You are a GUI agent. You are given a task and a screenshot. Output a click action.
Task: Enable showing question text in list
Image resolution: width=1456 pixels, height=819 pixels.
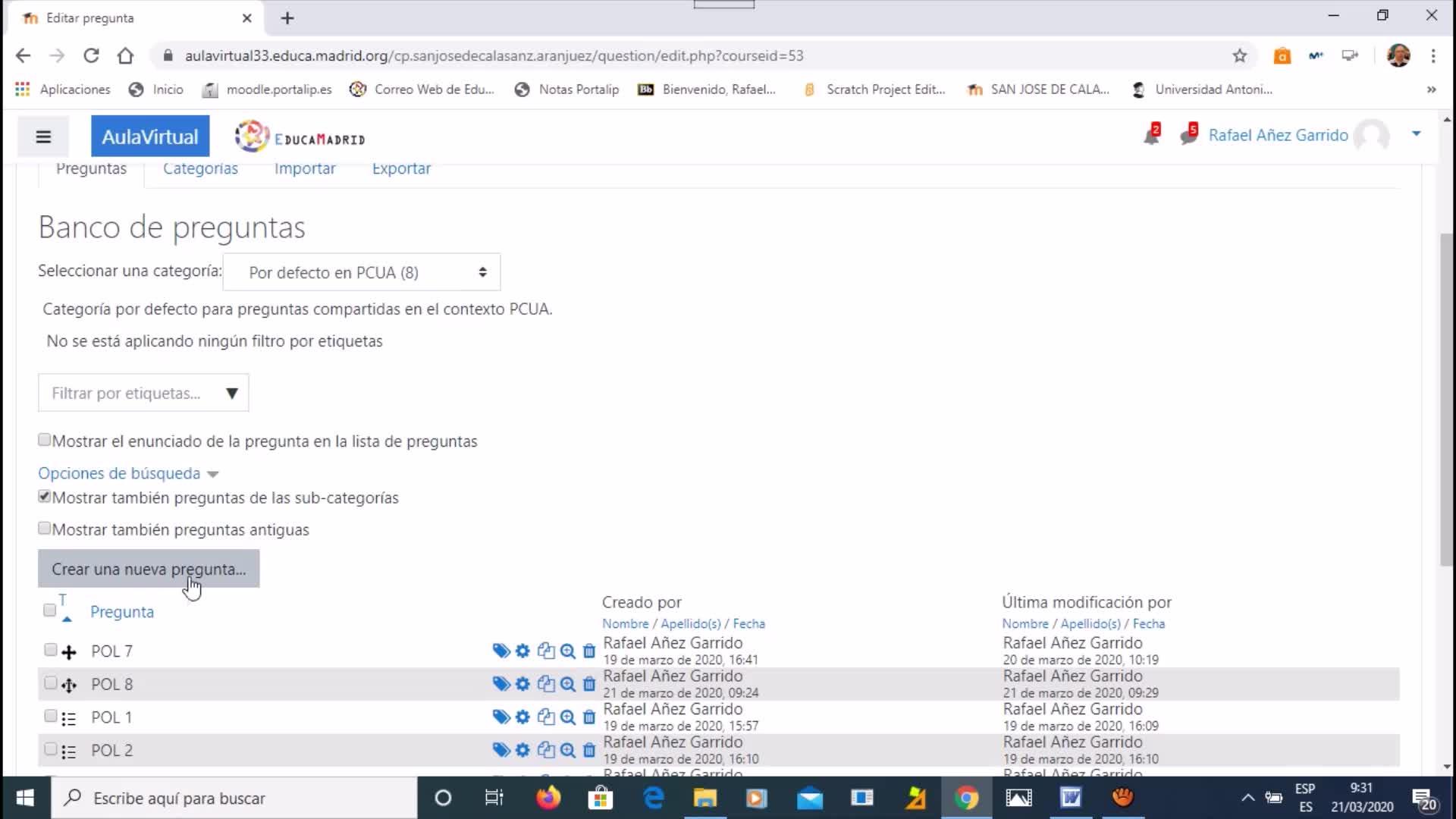pyautogui.click(x=45, y=440)
